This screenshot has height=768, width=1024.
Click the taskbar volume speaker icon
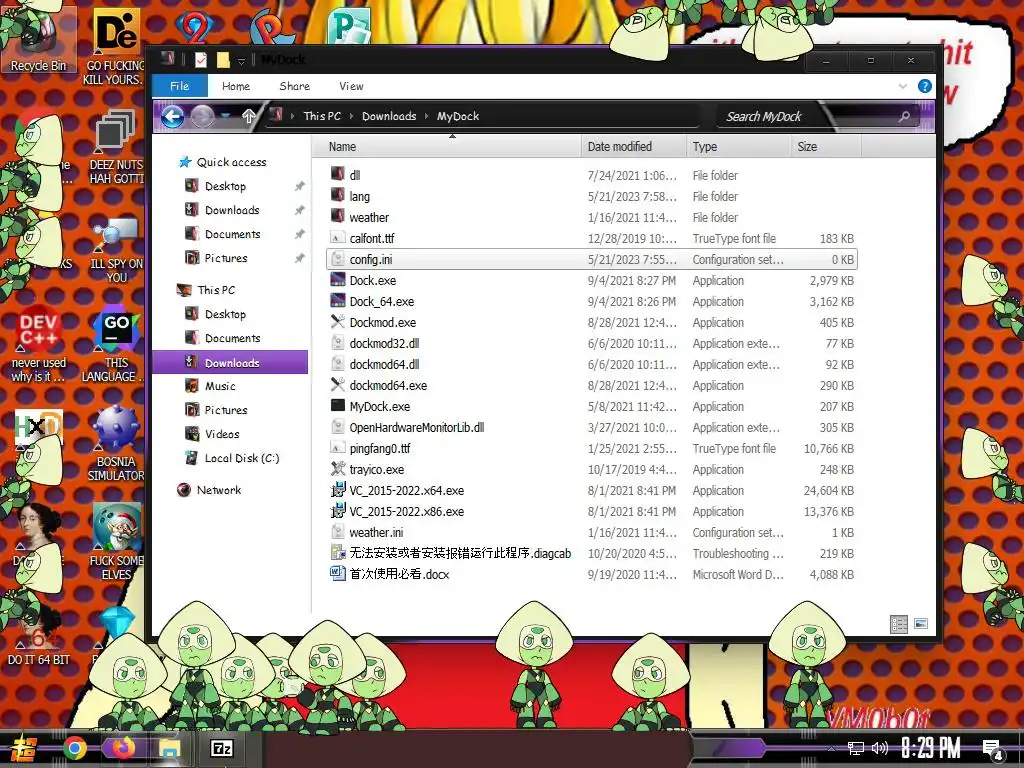pyautogui.click(x=880, y=748)
